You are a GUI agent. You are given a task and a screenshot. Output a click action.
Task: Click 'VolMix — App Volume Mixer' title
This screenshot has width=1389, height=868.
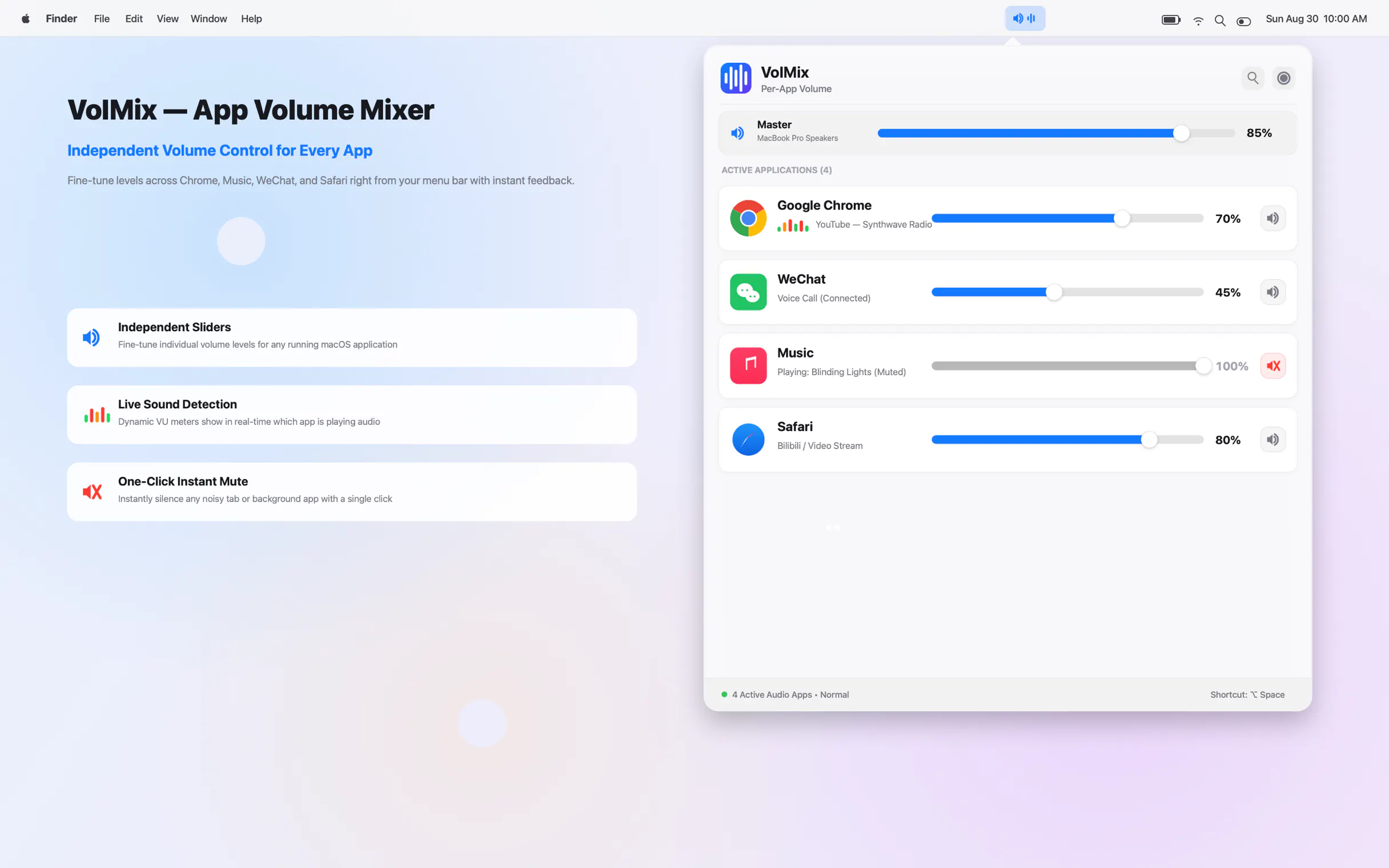(251, 110)
